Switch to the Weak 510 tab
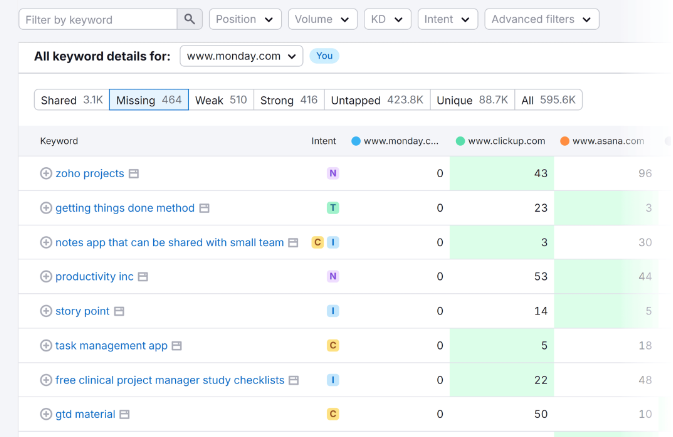673x437 pixels. [x=221, y=100]
